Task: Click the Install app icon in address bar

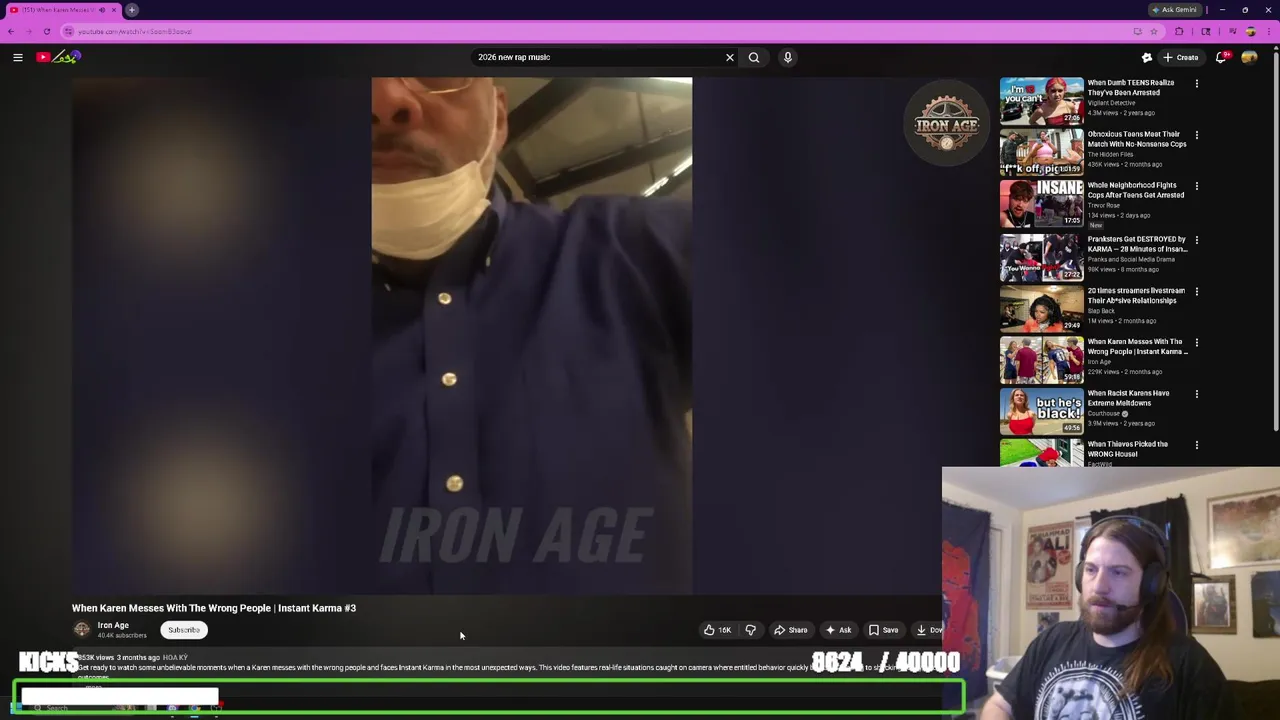Action: coord(1137,31)
